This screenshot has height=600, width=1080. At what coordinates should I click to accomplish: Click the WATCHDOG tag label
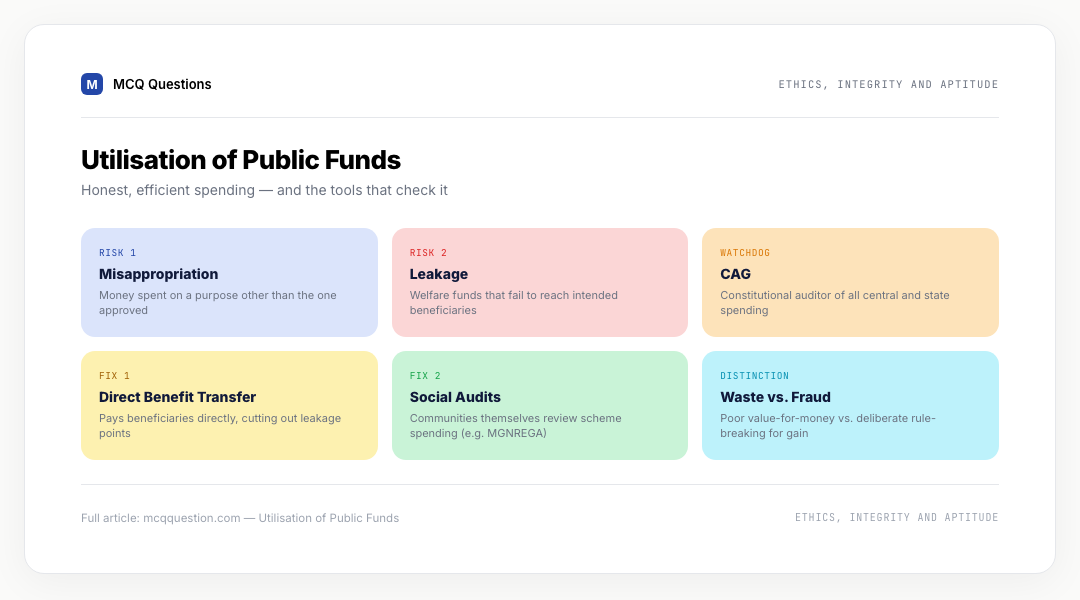click(x=745, y=253)
